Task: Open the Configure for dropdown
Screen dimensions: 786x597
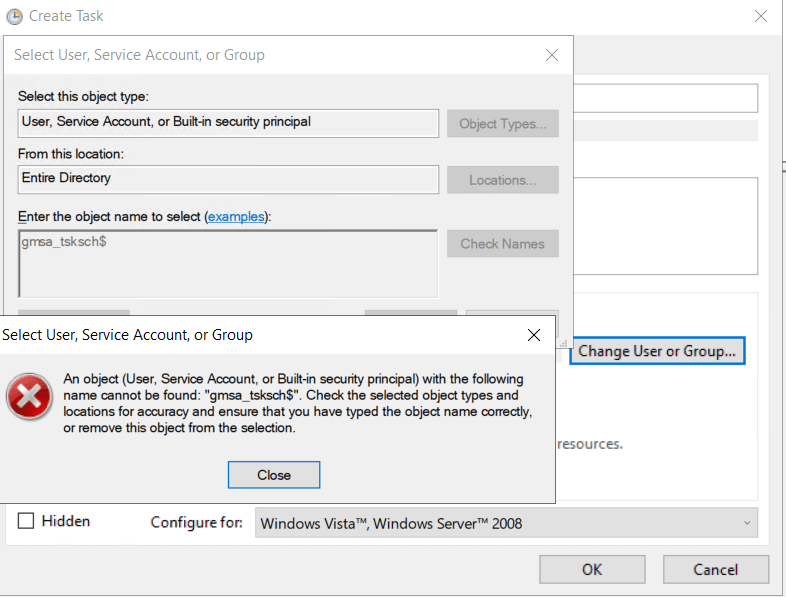Action: [x=506, y=523]
